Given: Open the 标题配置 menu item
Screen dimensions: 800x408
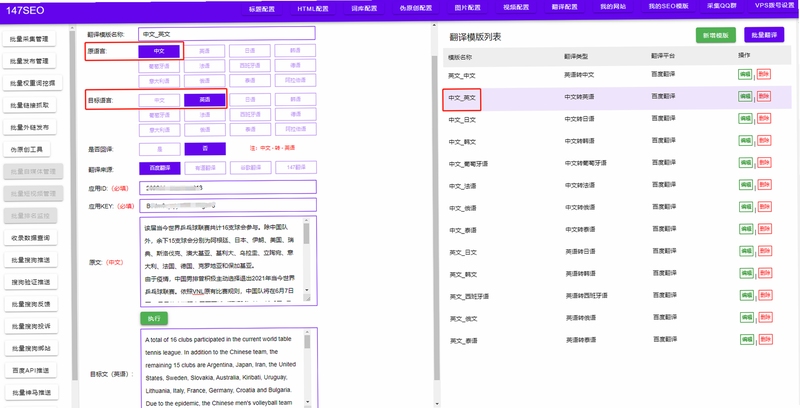Looking at the screenshot, I should coord(262,8).
